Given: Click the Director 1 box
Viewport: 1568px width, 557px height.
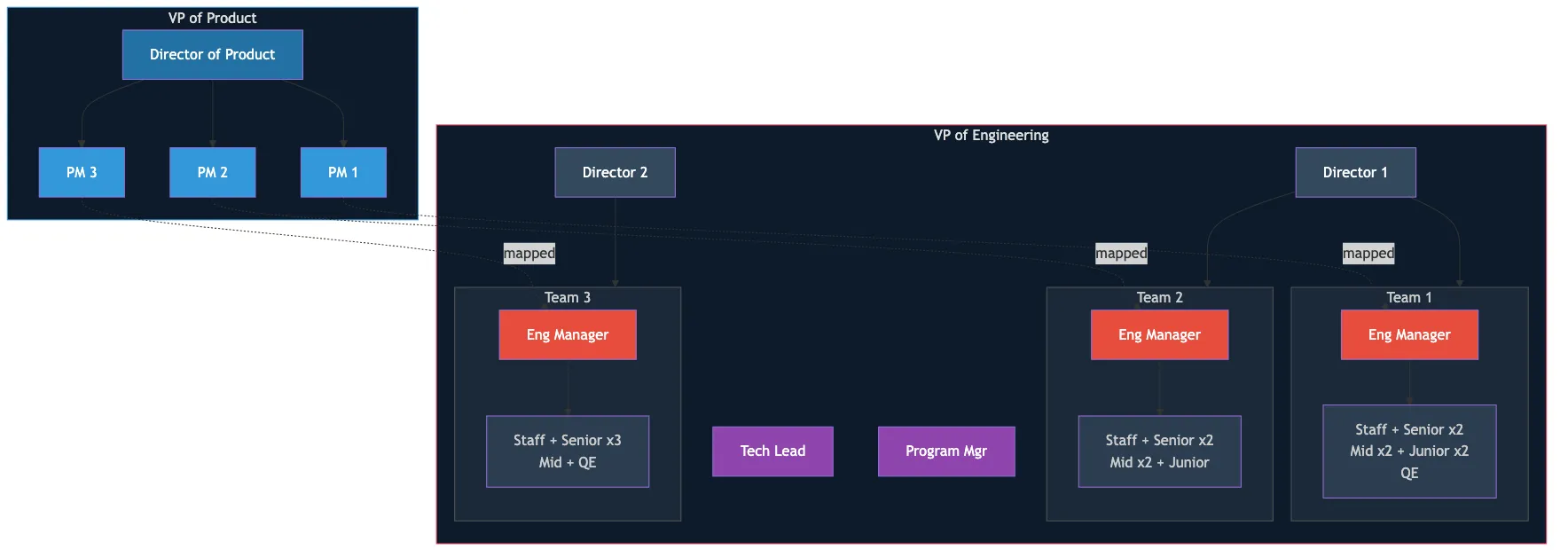Looking at the screenshot, I should [1355, 172].
